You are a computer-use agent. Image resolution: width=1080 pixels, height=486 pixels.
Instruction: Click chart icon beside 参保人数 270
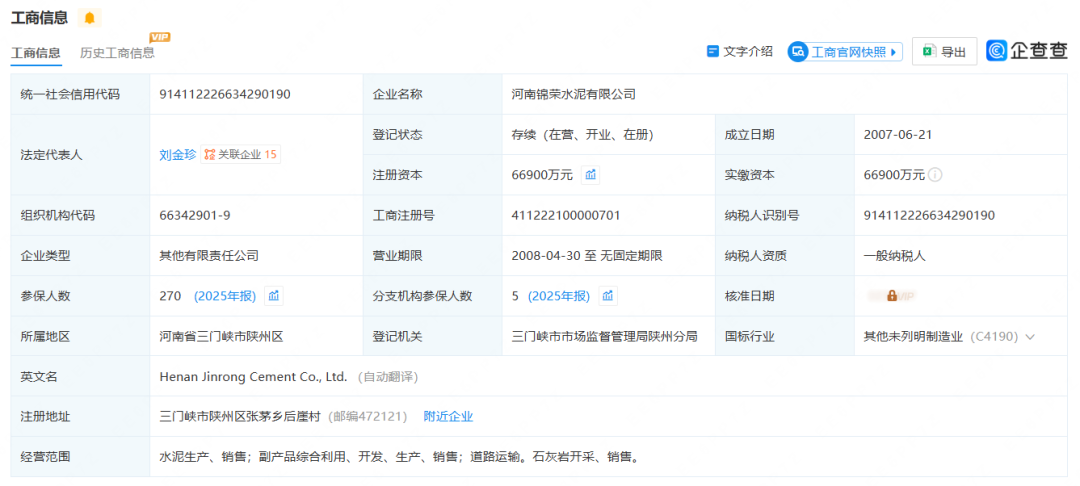pyautogui.click(x=274, y=296)
